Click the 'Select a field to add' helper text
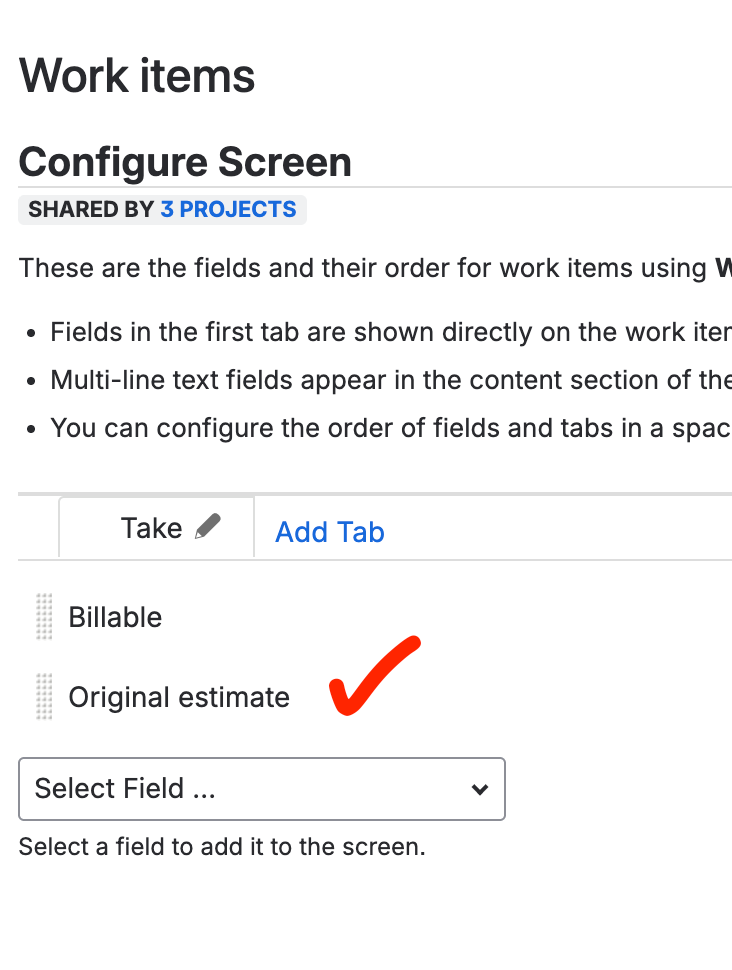This screenshot has height=970, width=732. [222, 847]
